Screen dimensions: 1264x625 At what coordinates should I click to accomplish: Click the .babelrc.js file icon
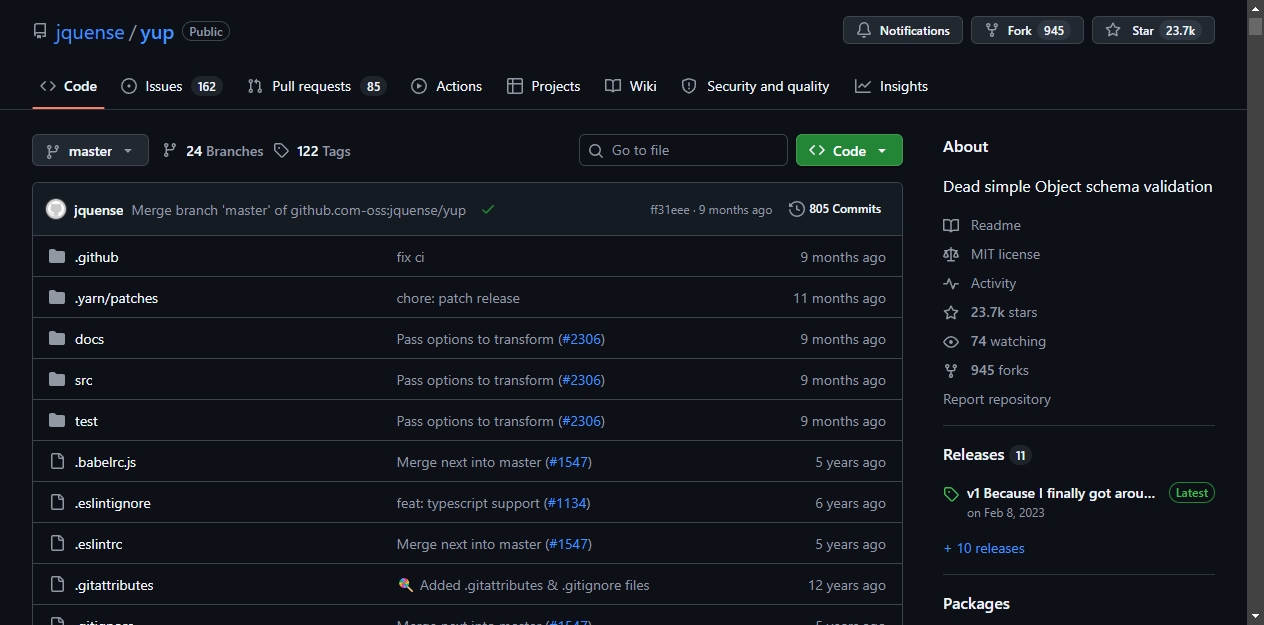(x=57, y=462)
